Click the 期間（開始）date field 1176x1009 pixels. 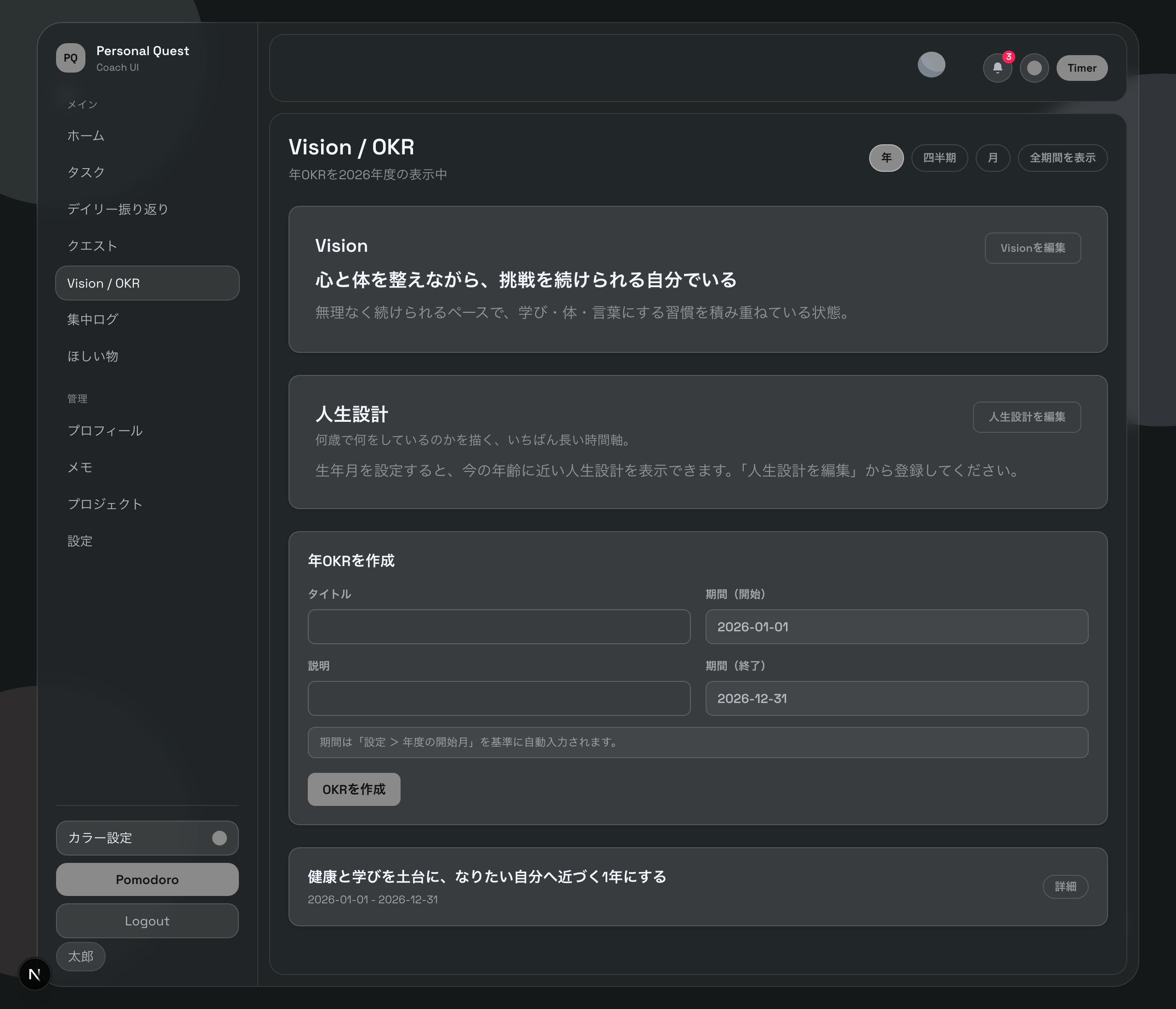tap(897, 627)
